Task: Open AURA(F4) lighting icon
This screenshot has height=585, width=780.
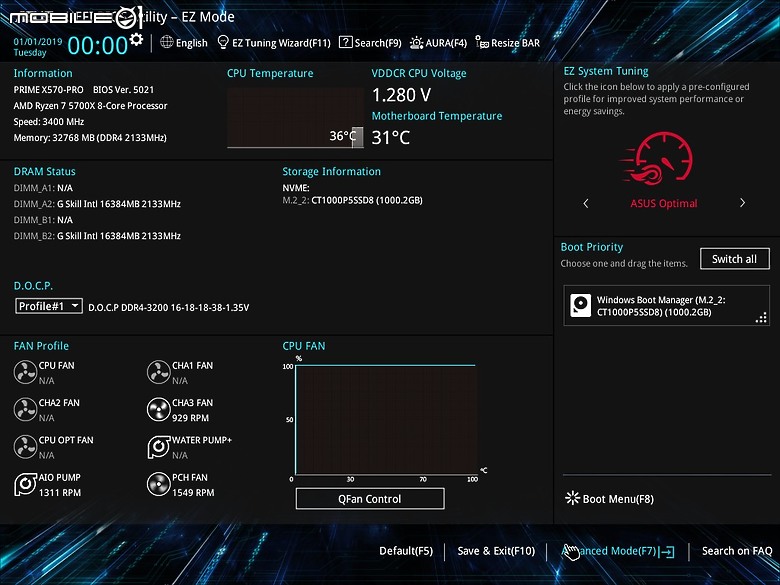Action: 416,43
